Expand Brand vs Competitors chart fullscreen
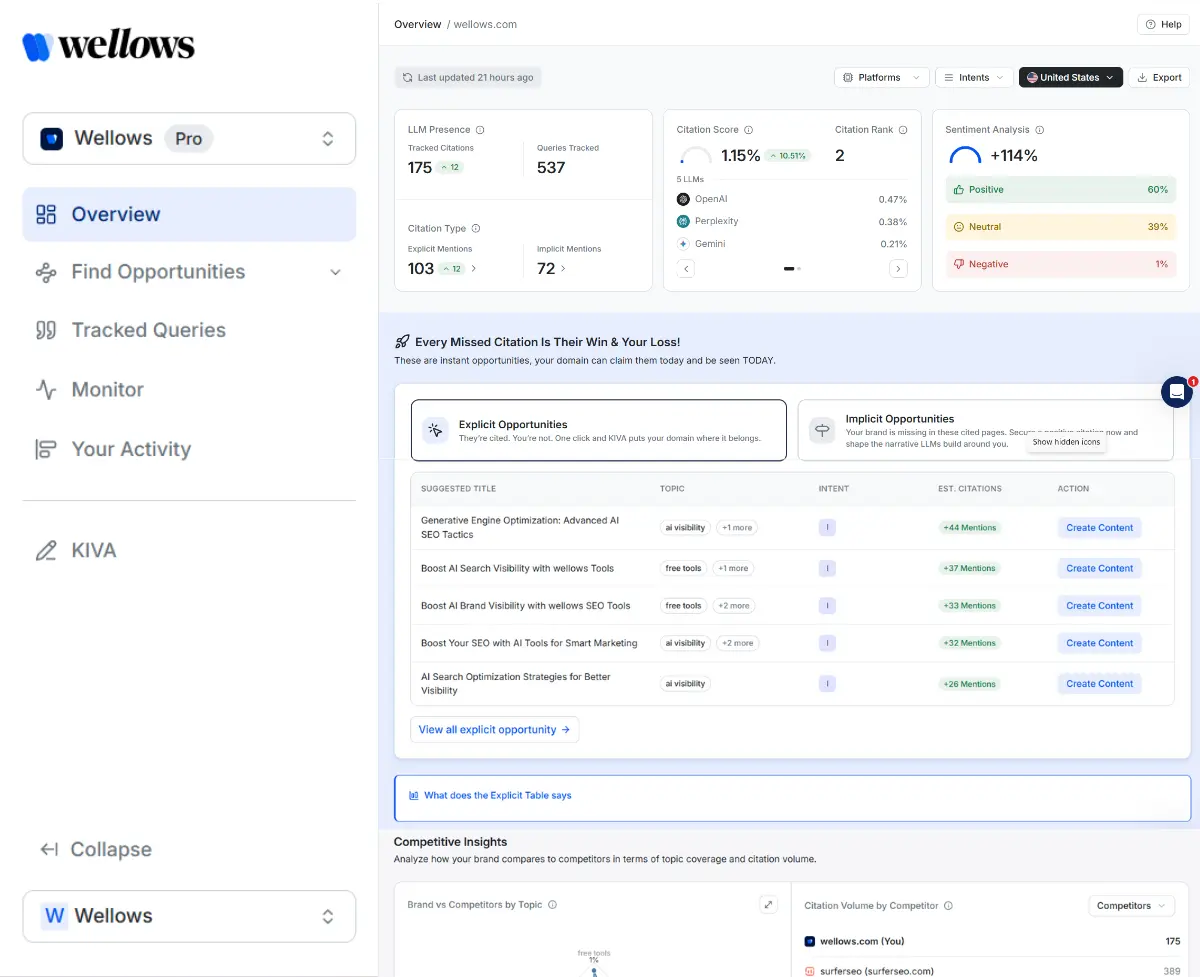Viewport: 1200px width, 977px height. click(768, 905)
